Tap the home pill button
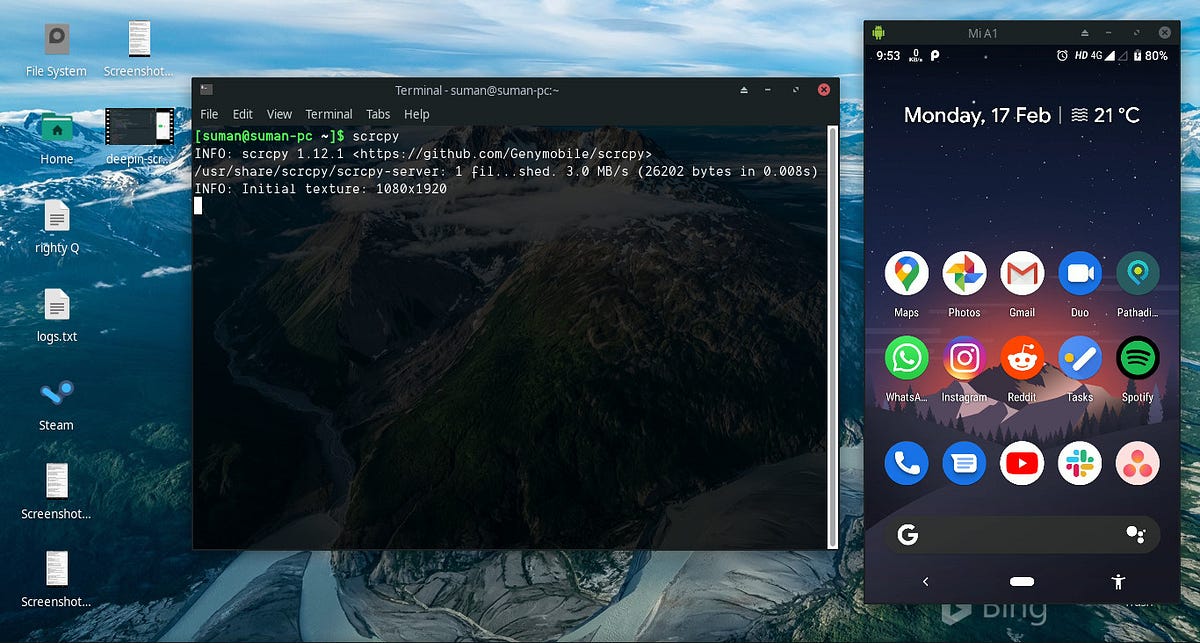This screenshot has width=1200, height=643. click(x=1021, y=581)
